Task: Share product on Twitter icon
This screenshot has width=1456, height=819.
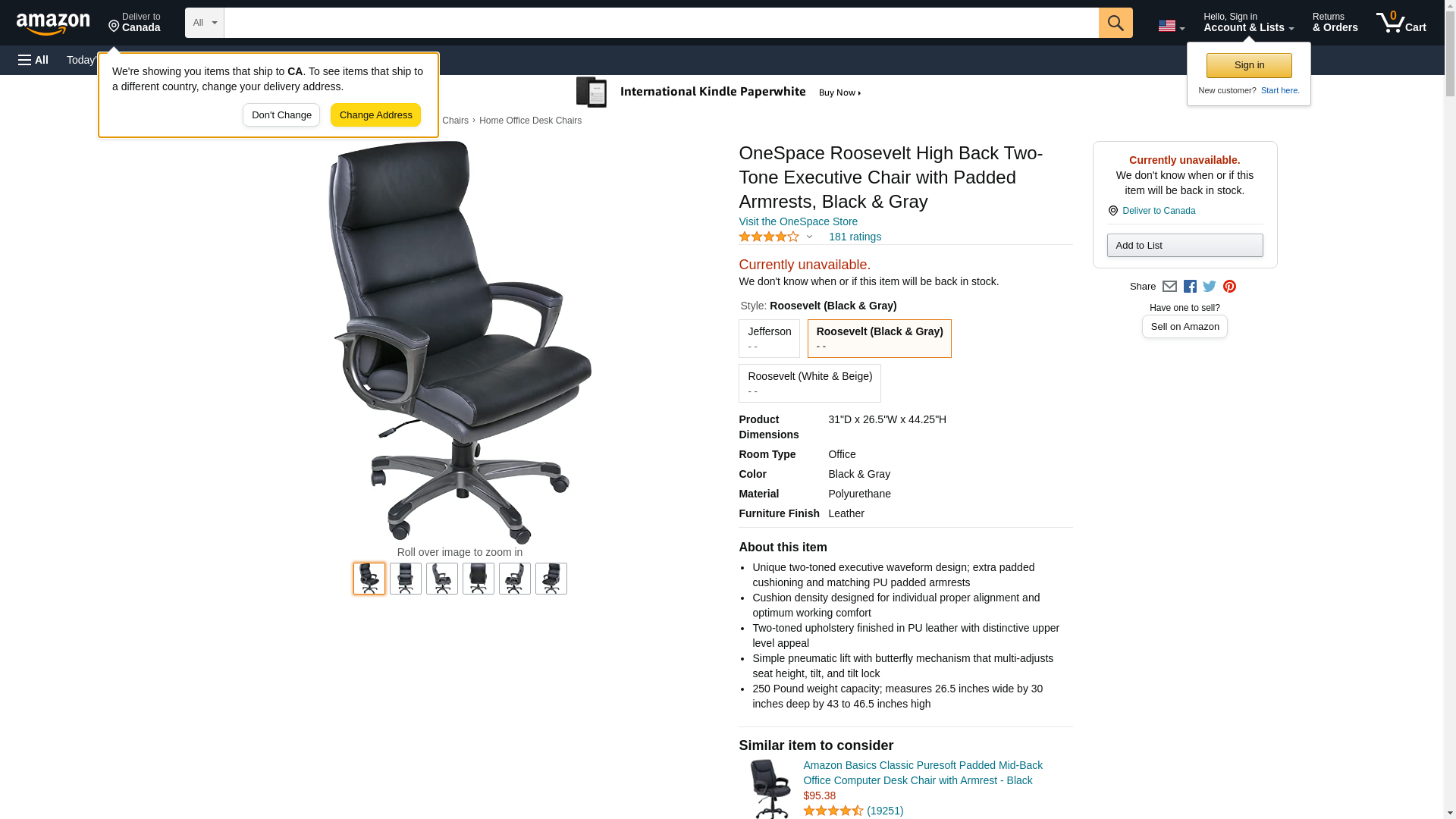Action: click(1210, 287)
